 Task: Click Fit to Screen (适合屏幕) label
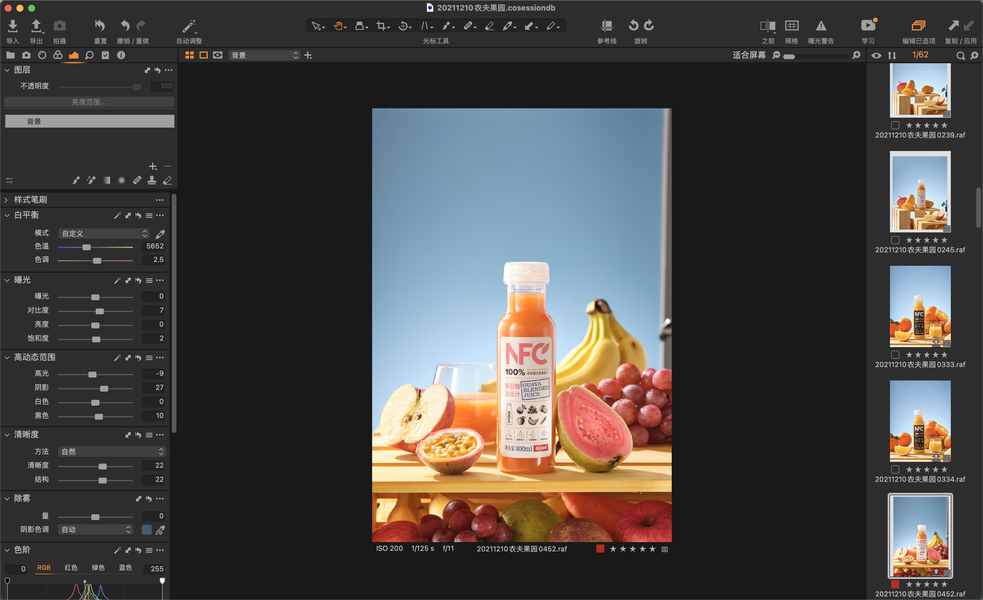click(x=749, y=55)
